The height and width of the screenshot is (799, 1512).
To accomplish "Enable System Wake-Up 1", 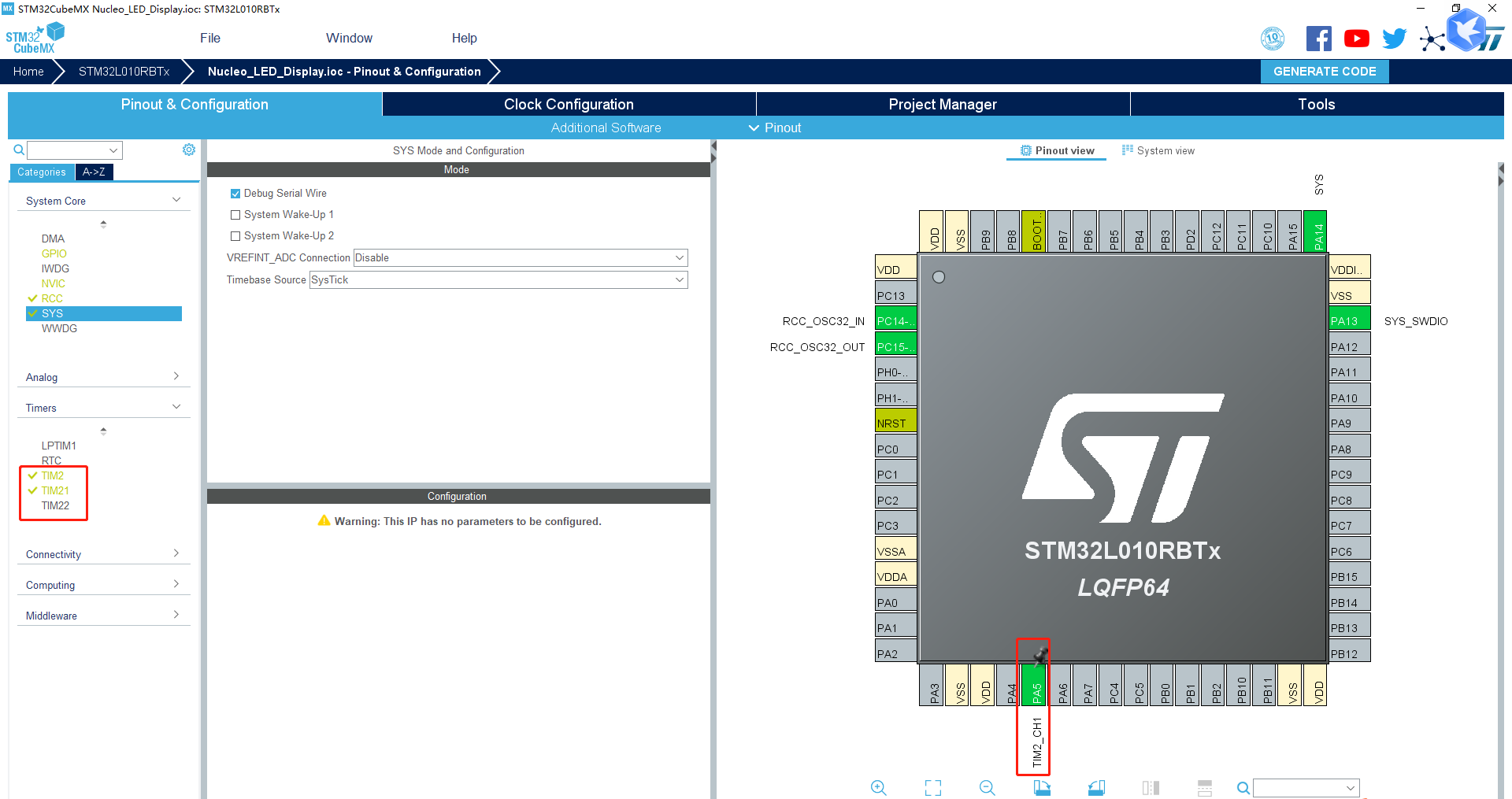I will click(235, 215).
